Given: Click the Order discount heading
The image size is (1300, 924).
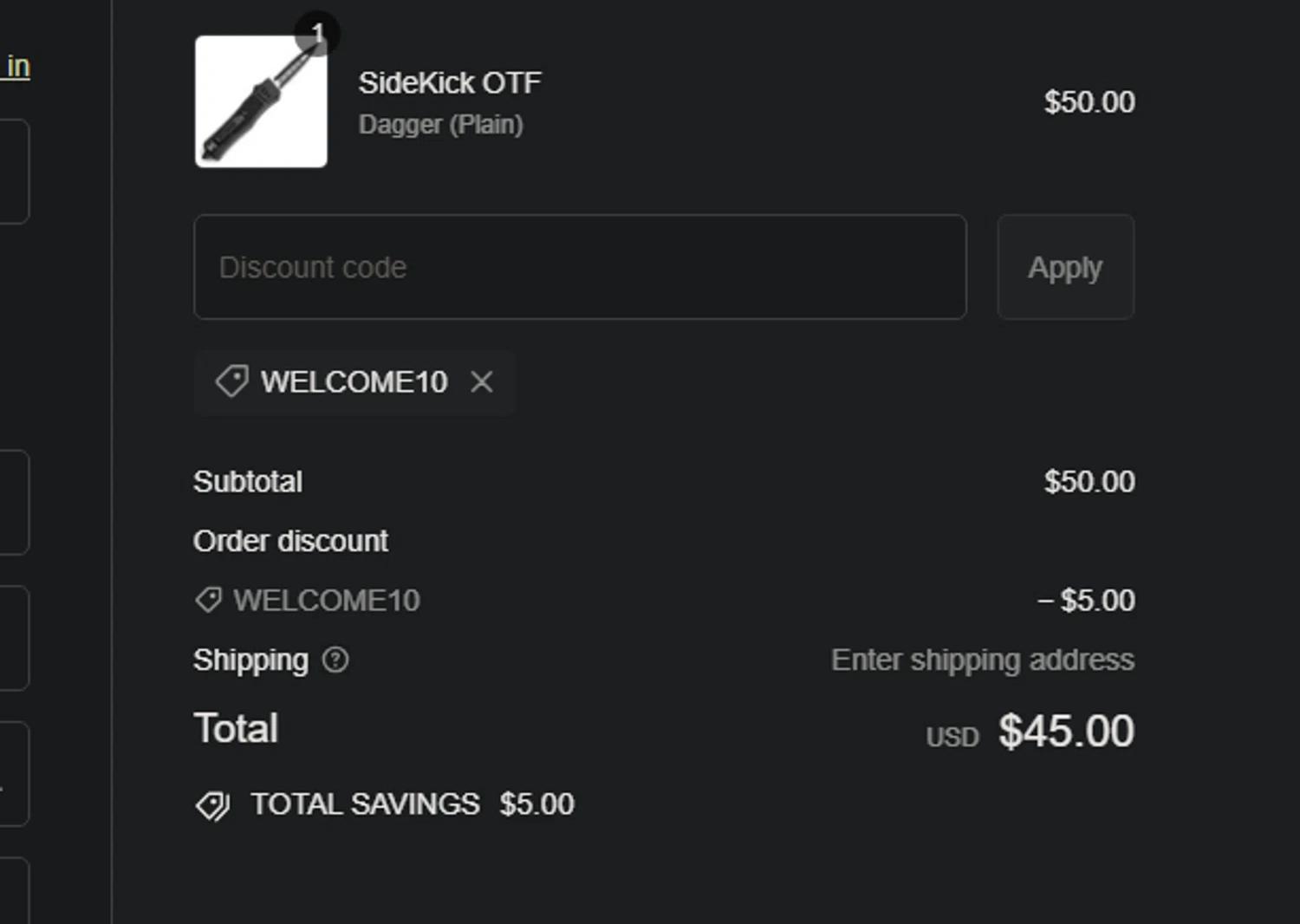Looking at the screenshot, I should pos(290,541).
